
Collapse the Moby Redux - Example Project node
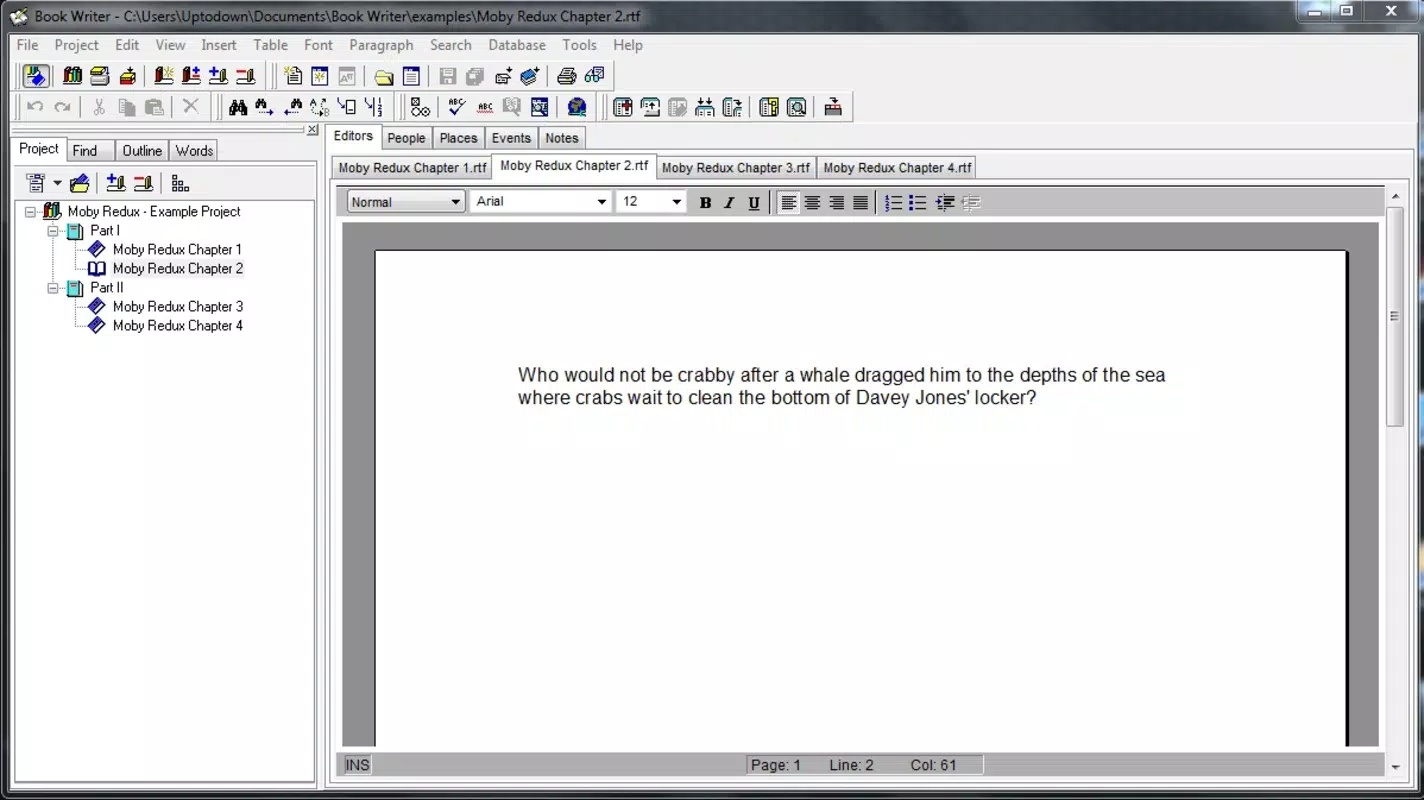click(x=31, y=212)
